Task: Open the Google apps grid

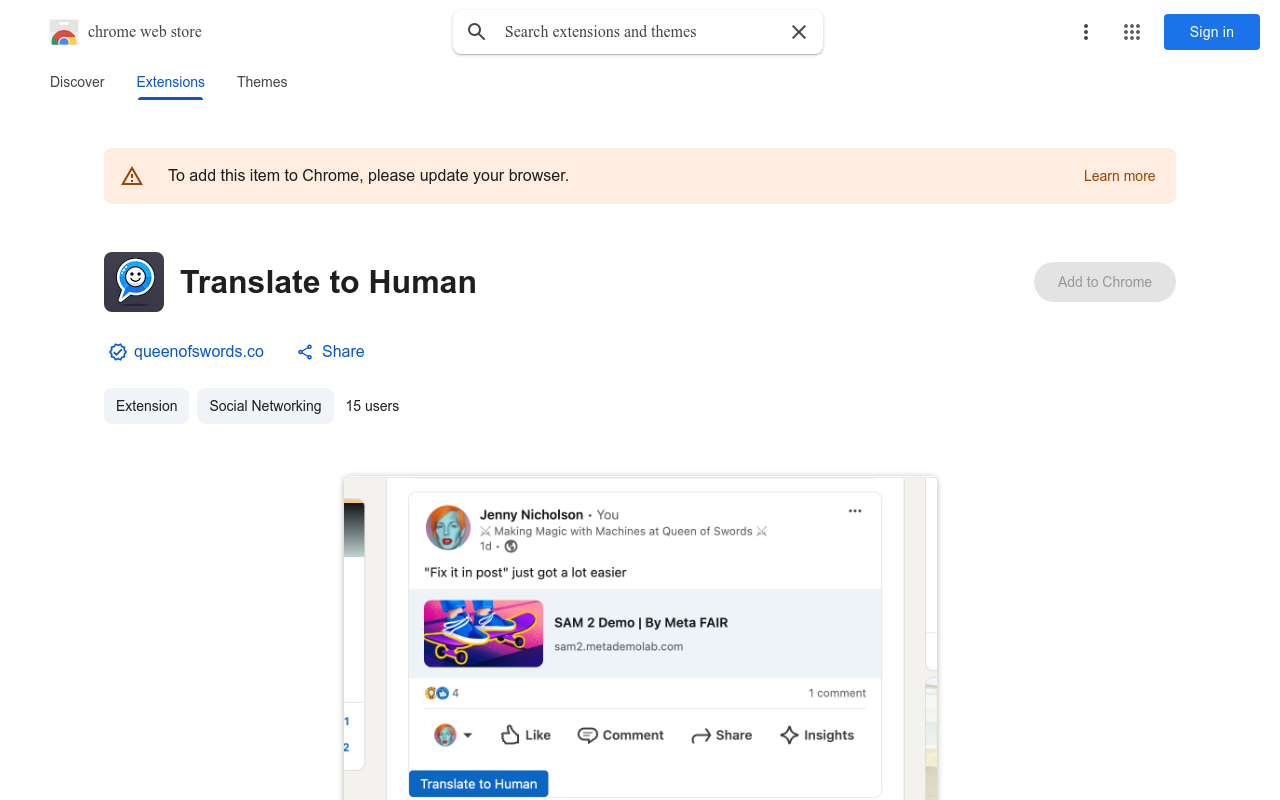Action: coord(1132,32)
